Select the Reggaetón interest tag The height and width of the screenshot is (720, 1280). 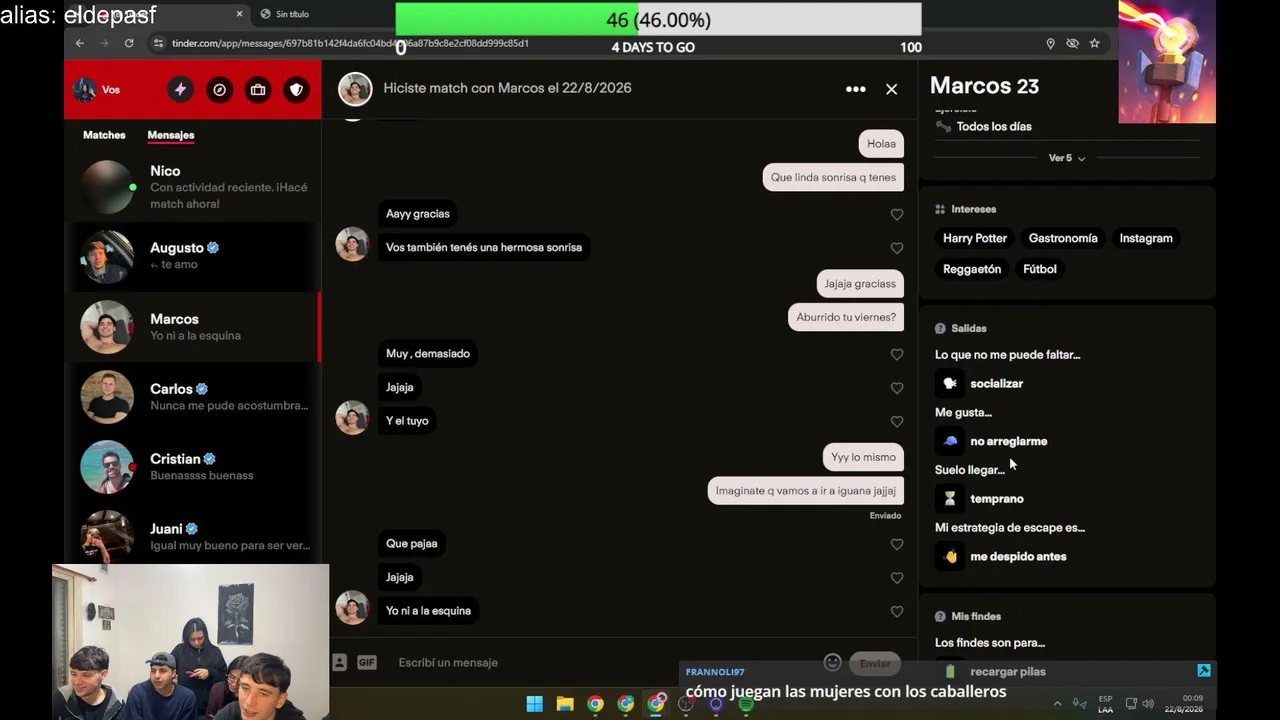(x=972, y=269)
